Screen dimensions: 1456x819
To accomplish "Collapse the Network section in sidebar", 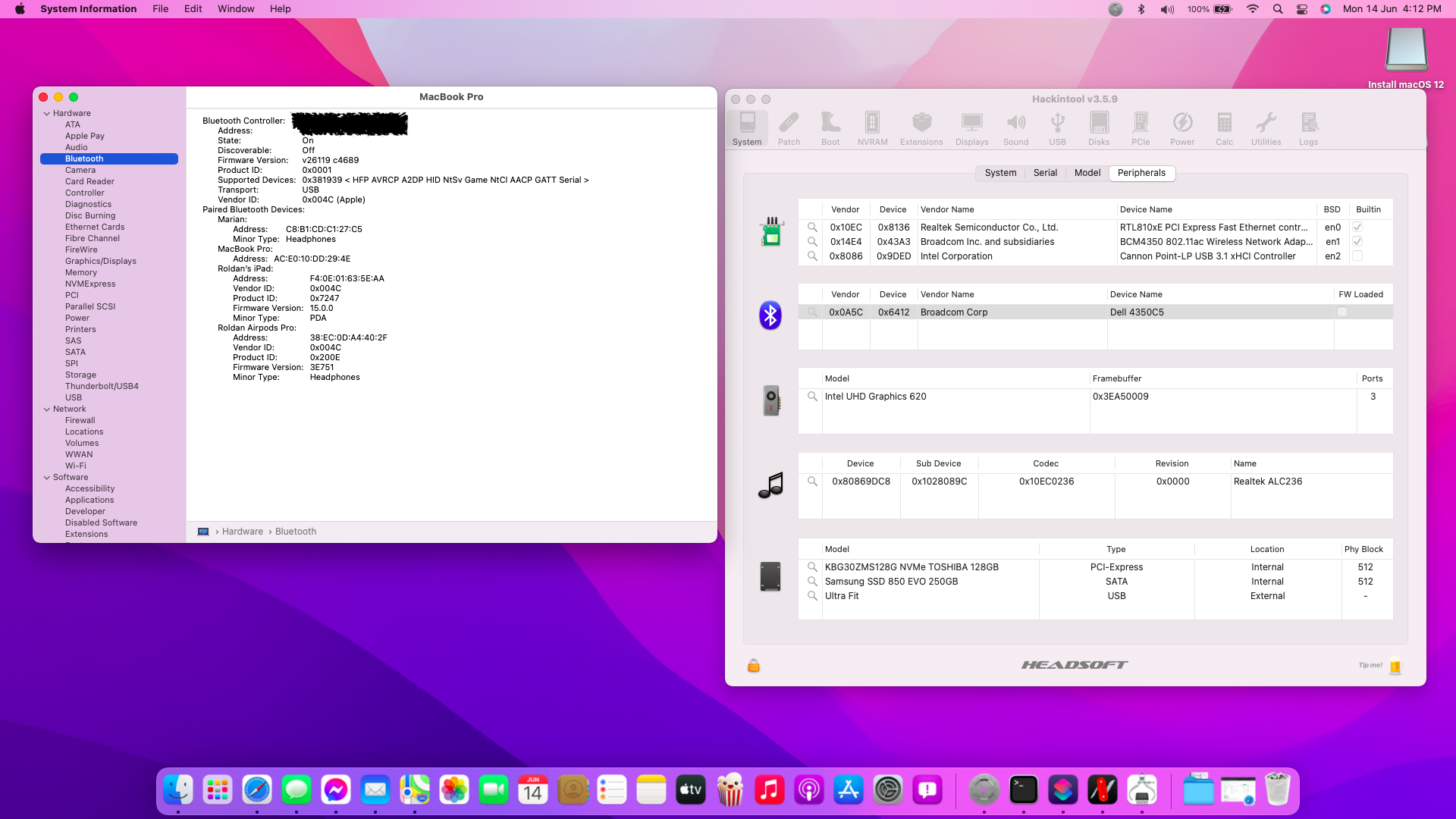I will (47, 409).
